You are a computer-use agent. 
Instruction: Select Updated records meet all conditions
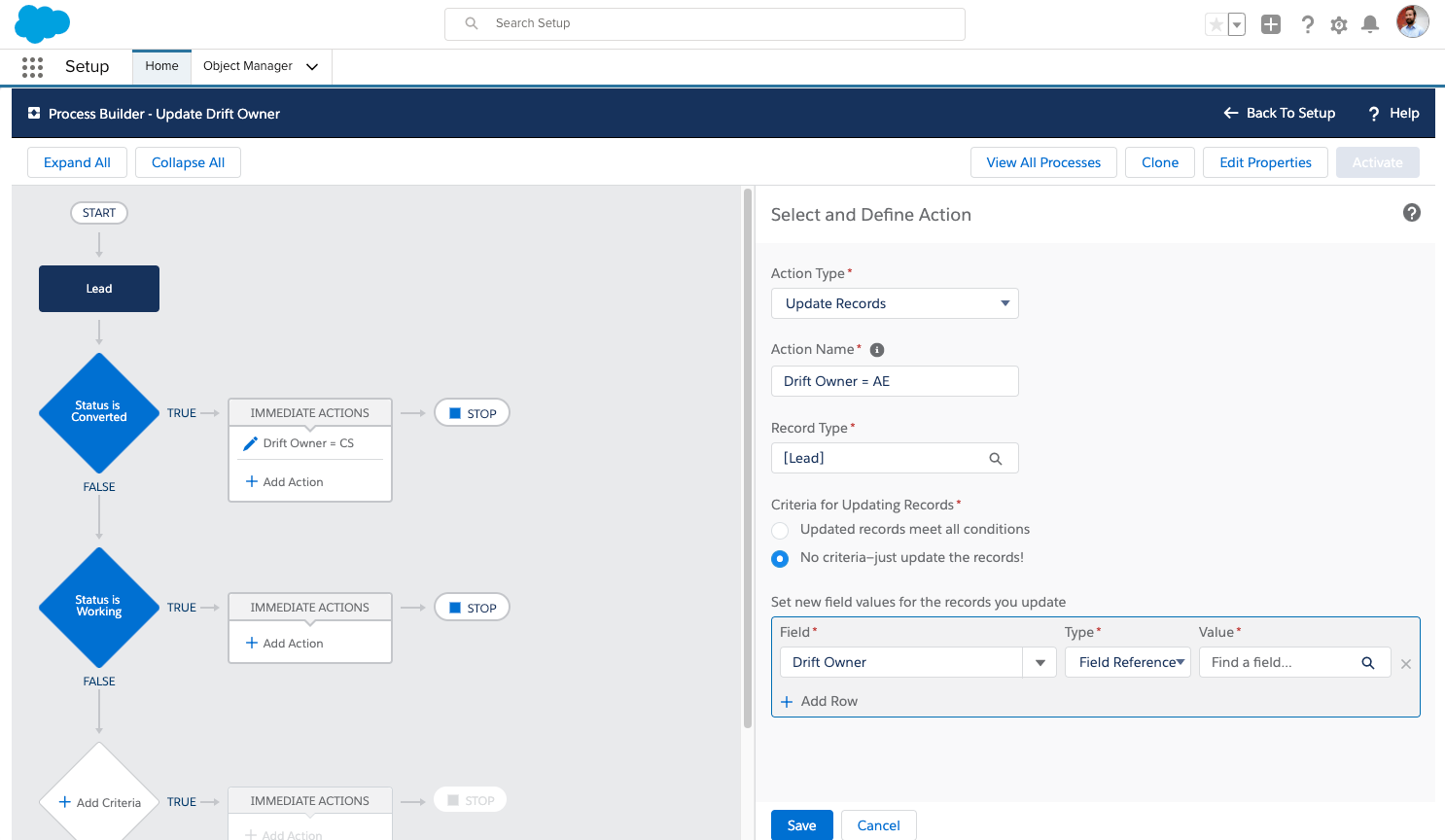click(780, 530)
